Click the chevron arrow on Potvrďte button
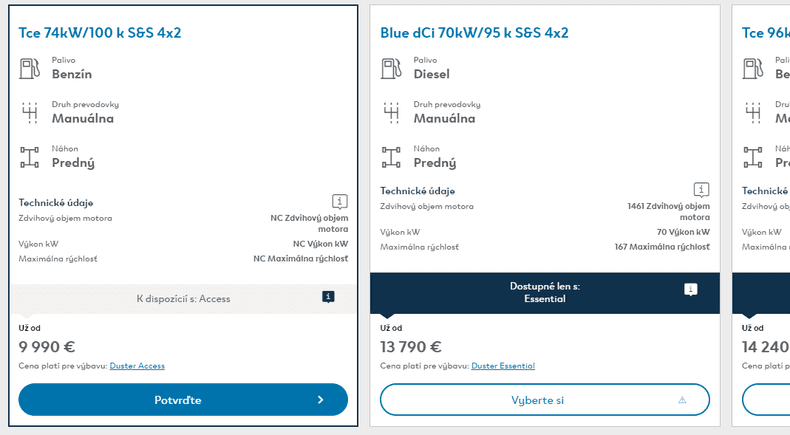This screenshot has height=435, width=790. (320, 400)
